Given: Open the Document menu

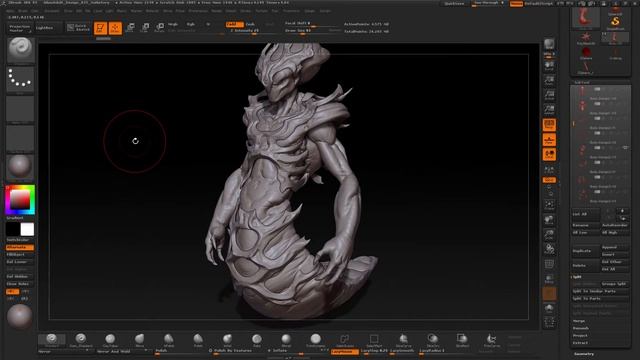Looking at the screenshot, I should point(52,11).
